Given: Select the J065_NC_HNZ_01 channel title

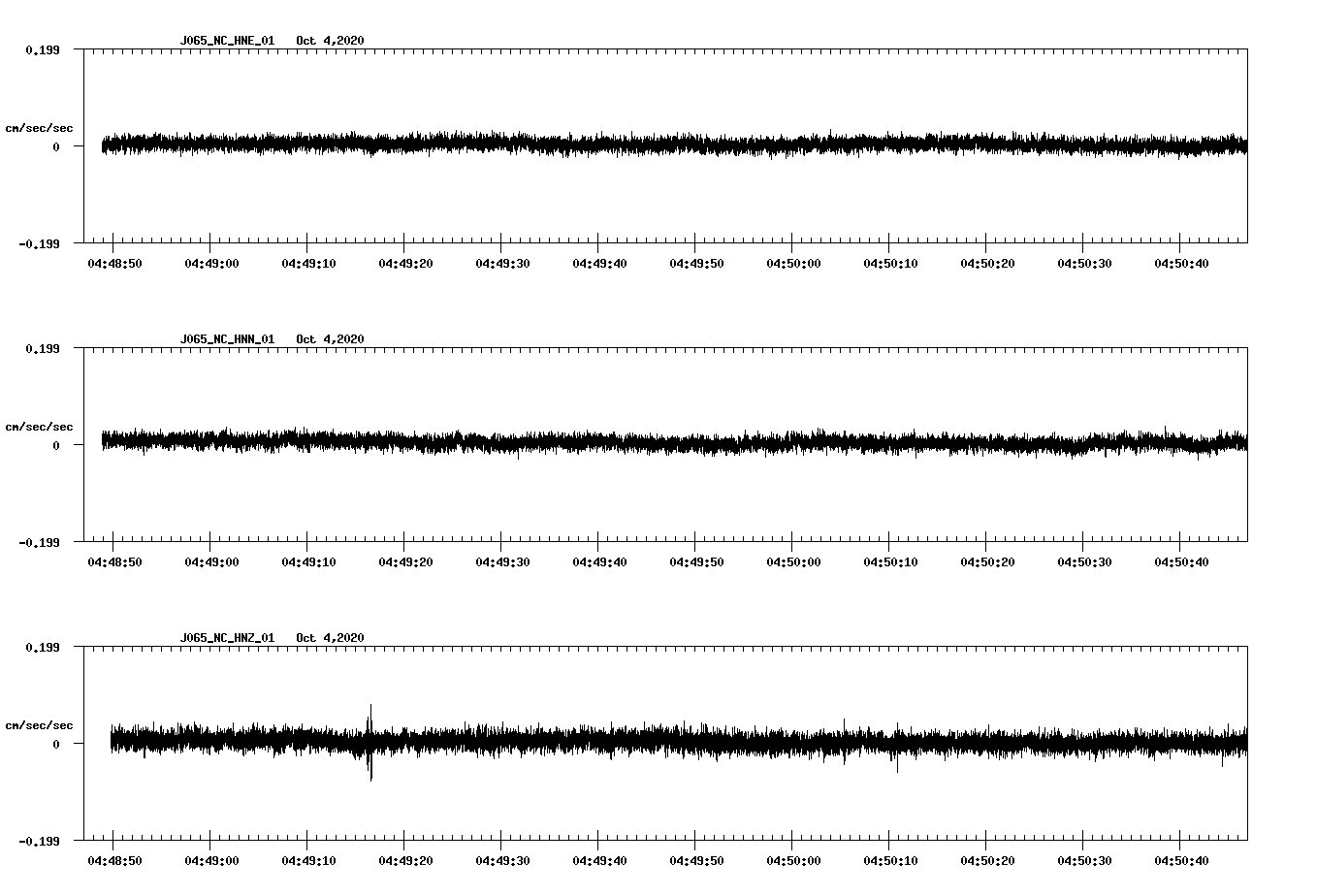Looking at the screenshot, I should [x=226, y=637].
